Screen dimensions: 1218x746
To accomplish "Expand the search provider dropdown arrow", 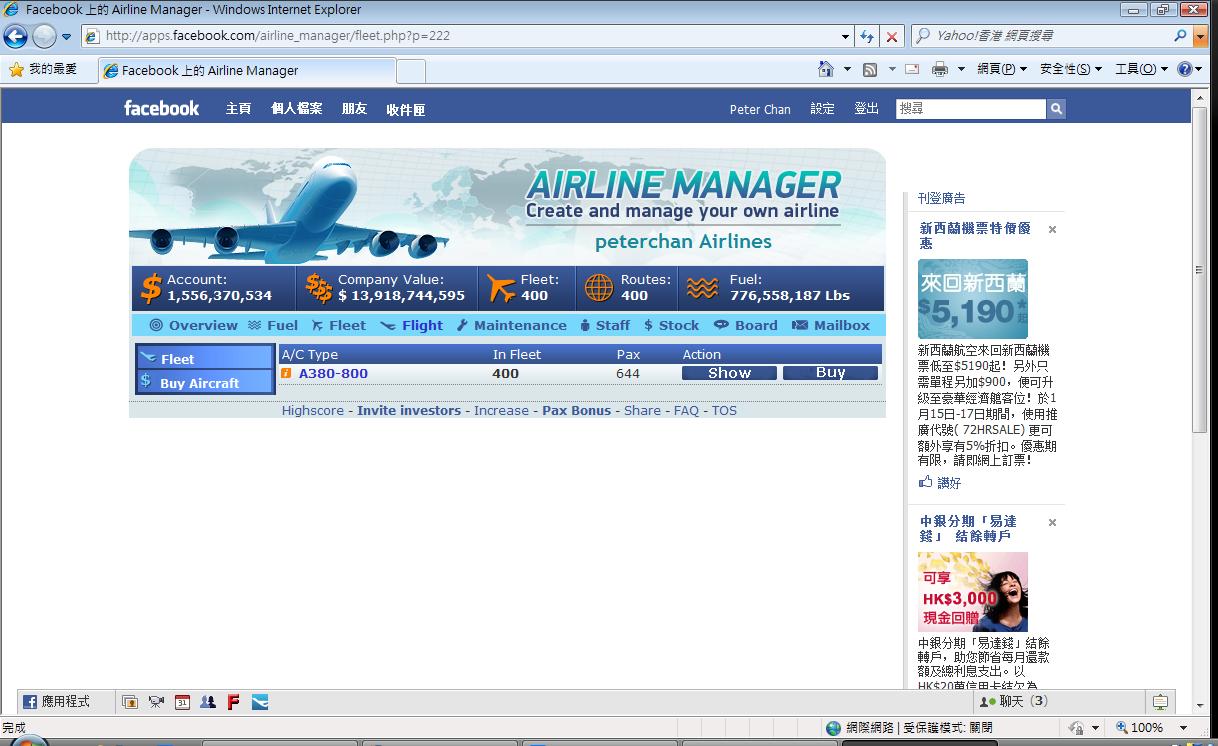I will [1200, 36].
